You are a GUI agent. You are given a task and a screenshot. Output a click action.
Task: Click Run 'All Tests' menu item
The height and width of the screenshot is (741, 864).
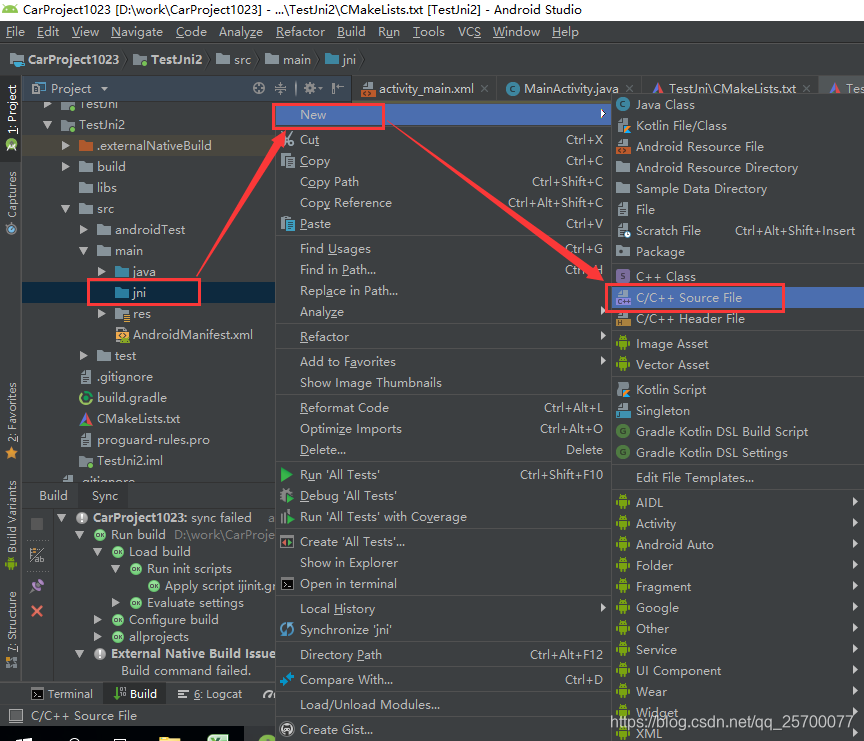coord(442,474)
